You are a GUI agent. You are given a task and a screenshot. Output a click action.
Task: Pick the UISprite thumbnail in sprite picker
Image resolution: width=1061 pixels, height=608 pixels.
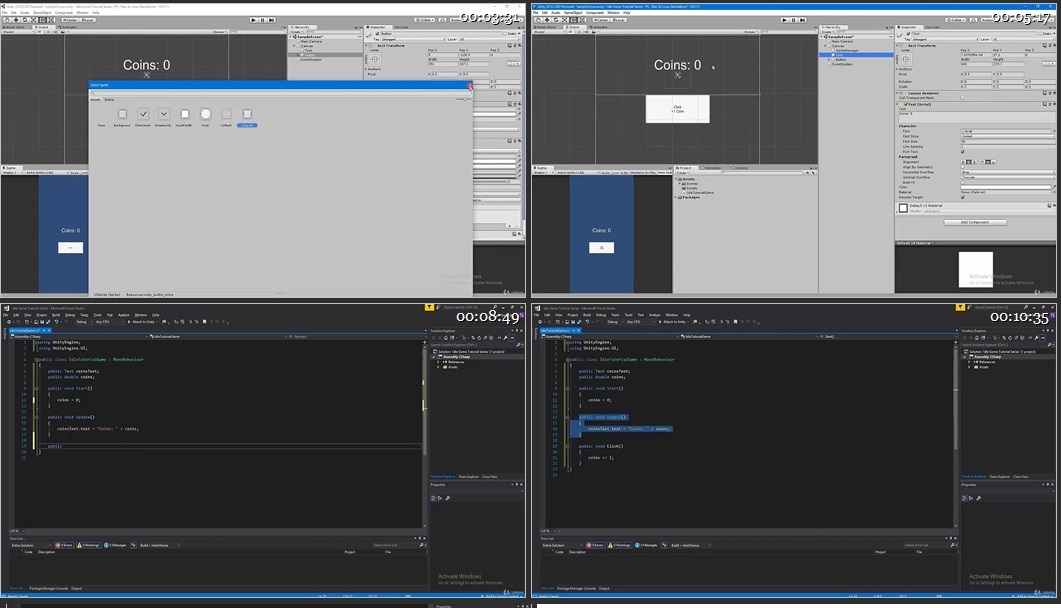pos(247,115)
